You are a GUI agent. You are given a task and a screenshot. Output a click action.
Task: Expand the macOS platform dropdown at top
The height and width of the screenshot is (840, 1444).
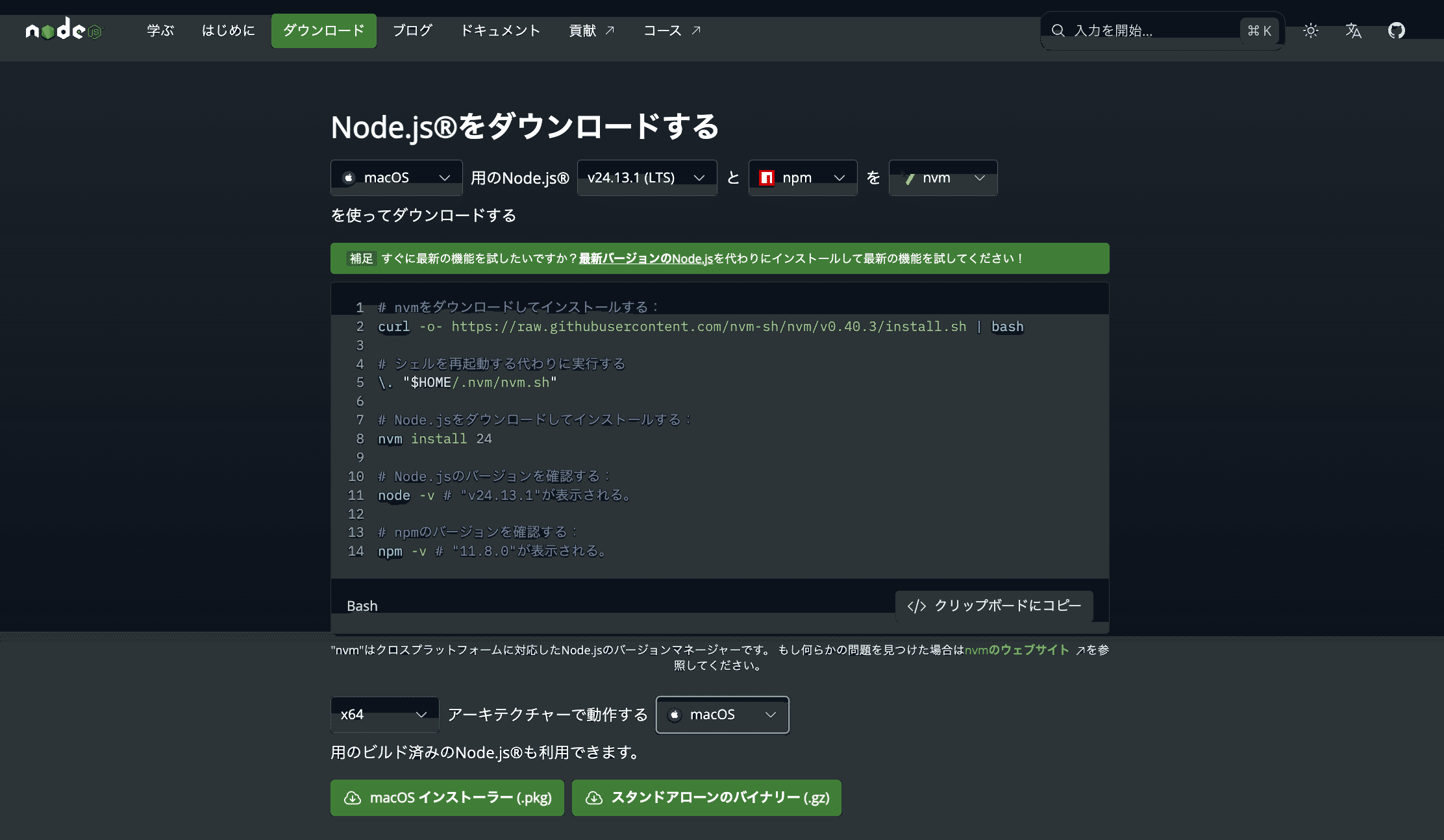[x=396, y=177]
